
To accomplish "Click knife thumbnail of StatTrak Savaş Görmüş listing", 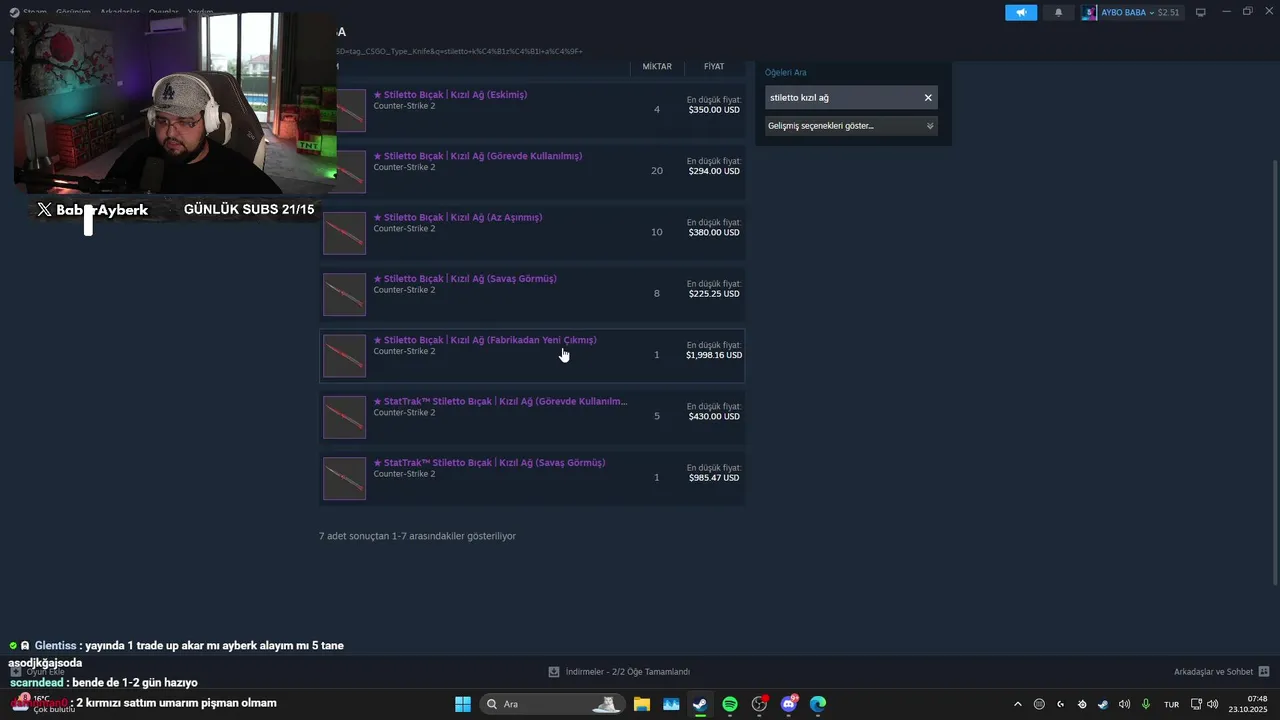I will click(344, 478).
